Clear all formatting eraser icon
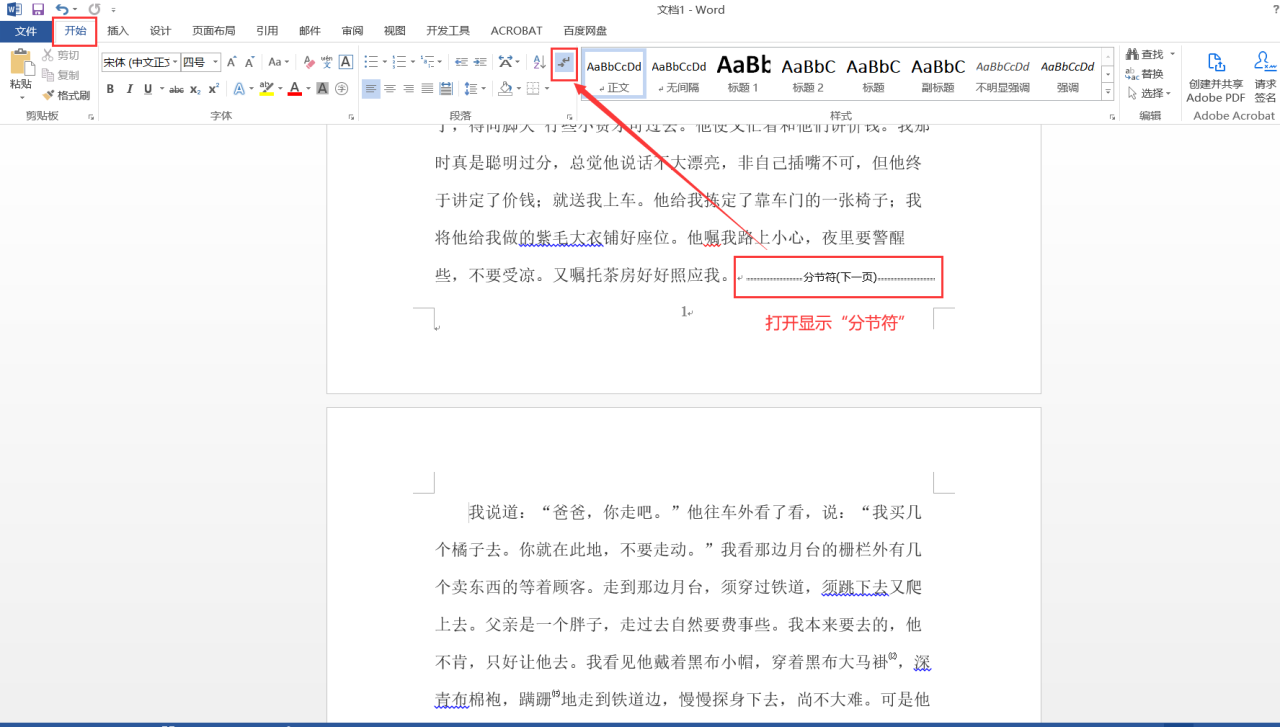 [x=309, y=62]
